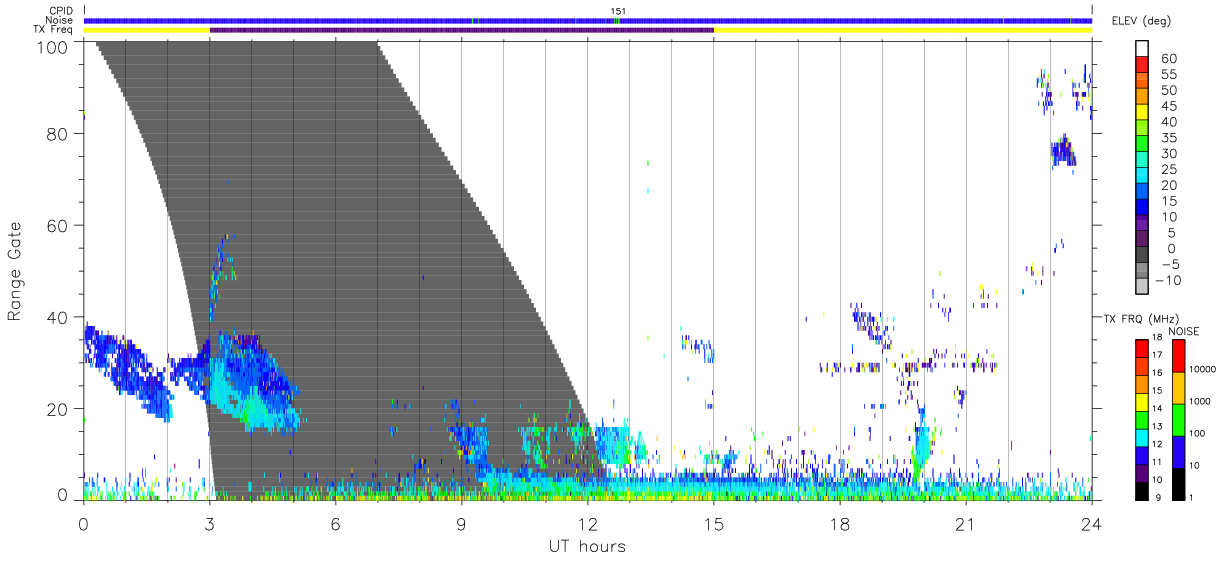Click the 40 tick label on the Range Gate axis

click(x=57, y=317)
